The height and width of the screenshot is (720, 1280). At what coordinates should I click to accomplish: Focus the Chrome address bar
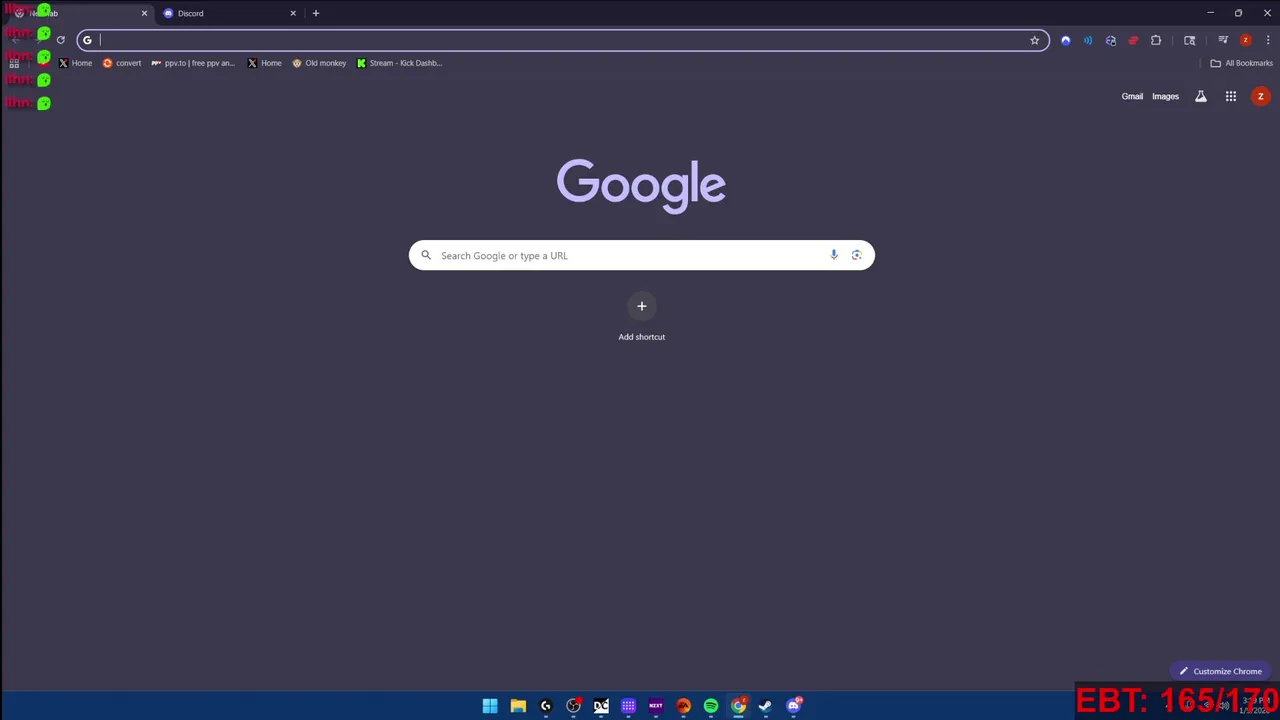pos(563,40)
